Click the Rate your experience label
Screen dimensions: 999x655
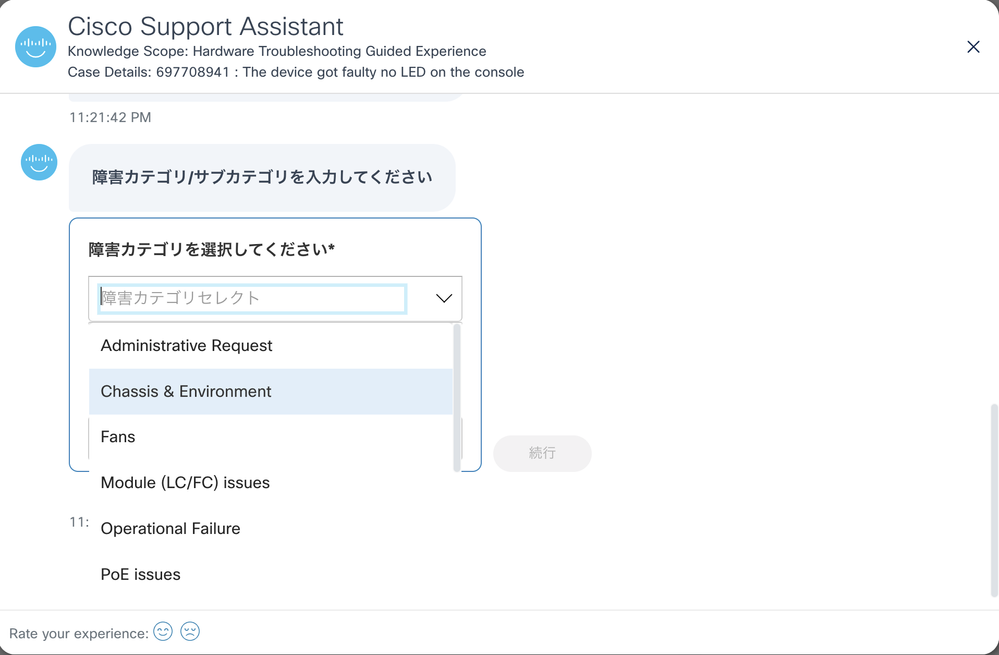tap(78, 633)
